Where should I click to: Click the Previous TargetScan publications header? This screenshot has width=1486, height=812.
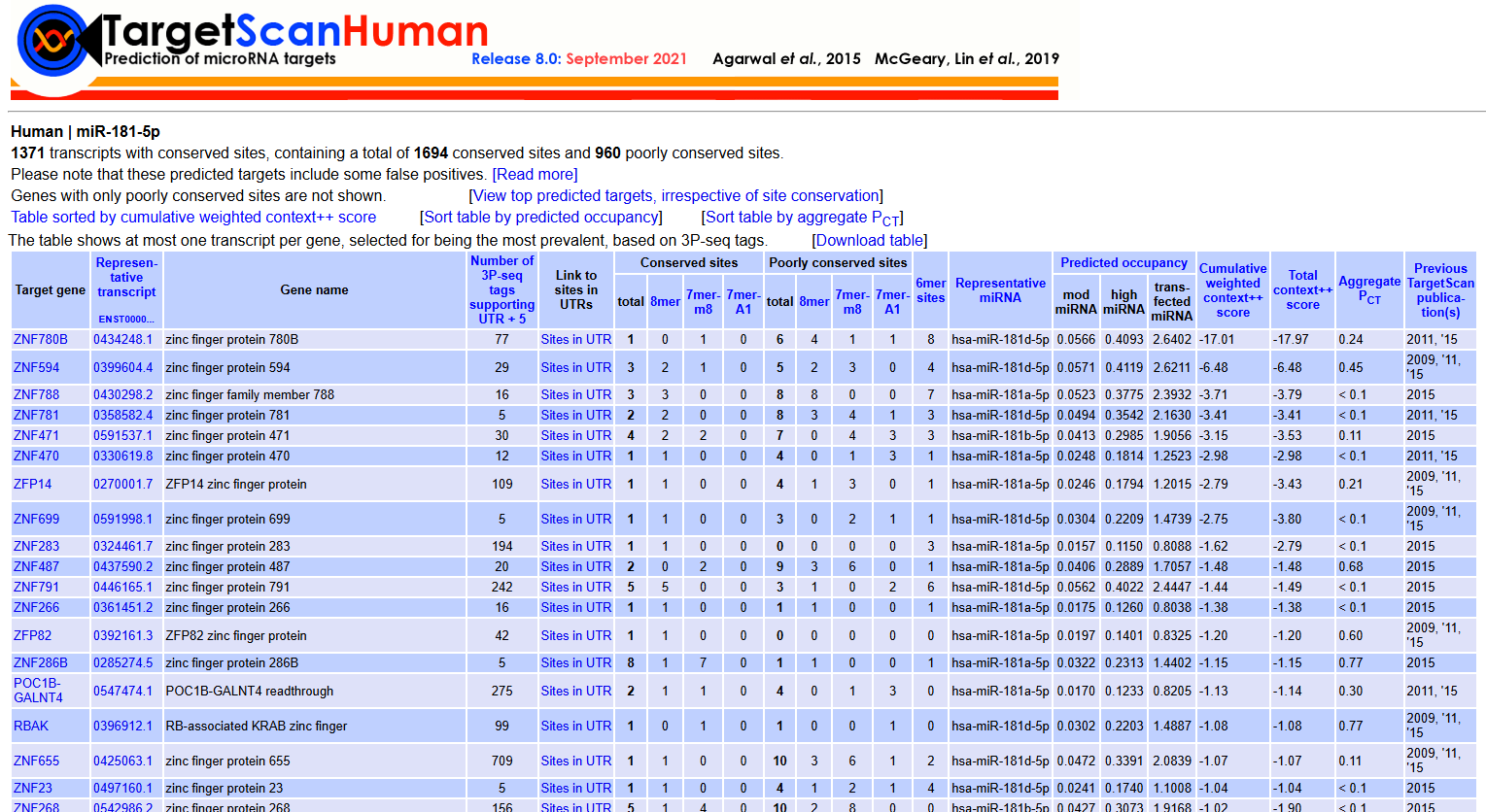[x=1439, y=290]
